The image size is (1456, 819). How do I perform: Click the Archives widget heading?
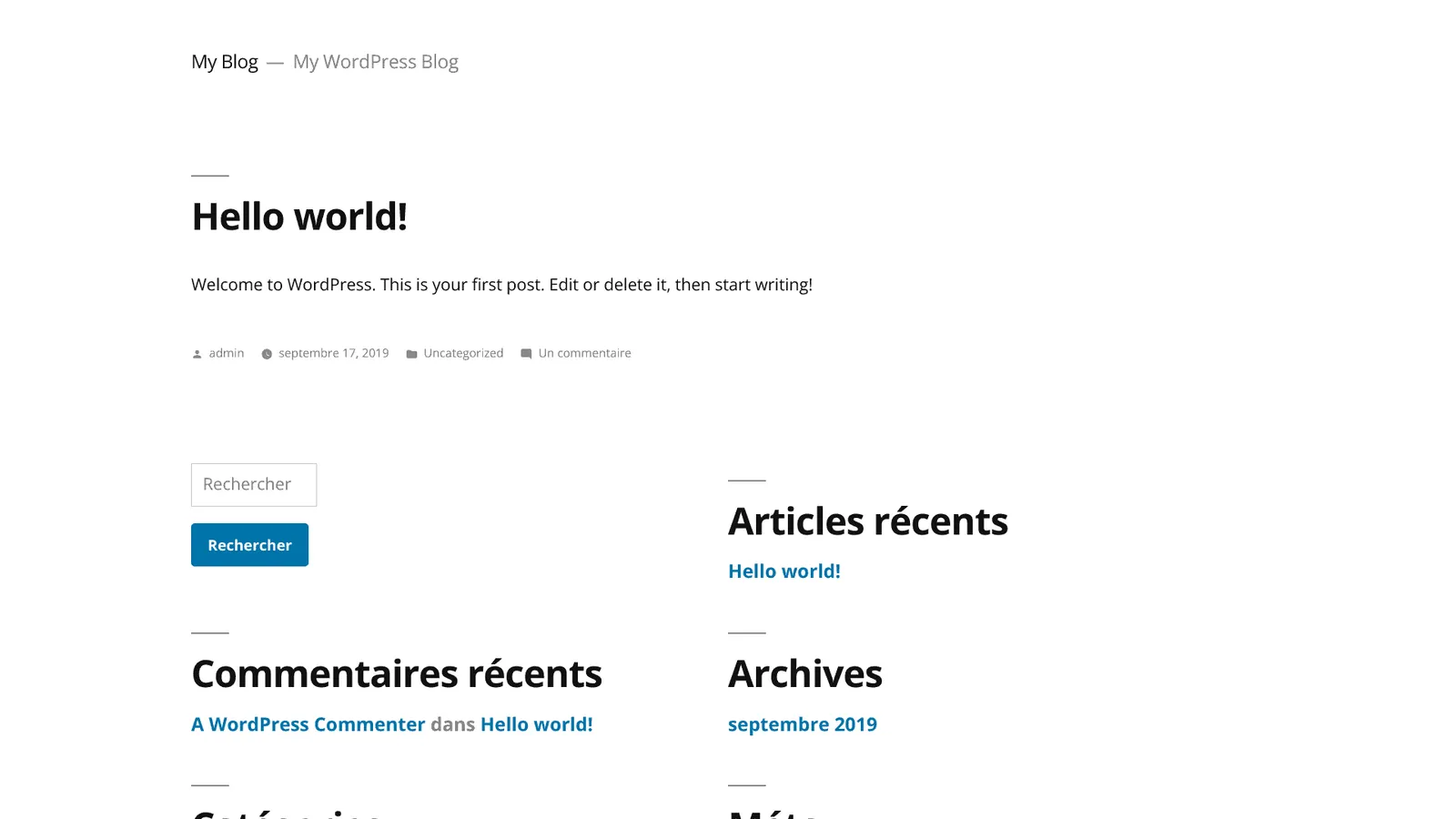(x=805, y=674)
